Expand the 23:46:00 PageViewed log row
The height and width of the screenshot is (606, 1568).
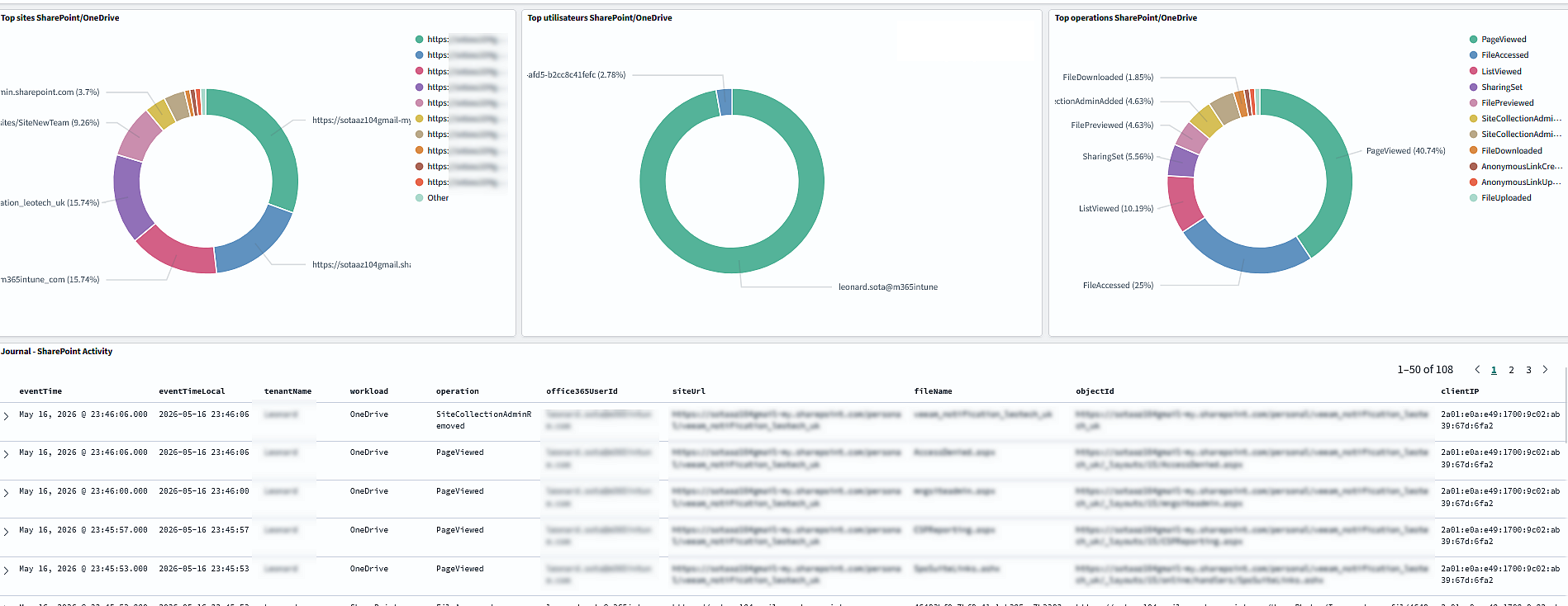(x=7, y=493)
